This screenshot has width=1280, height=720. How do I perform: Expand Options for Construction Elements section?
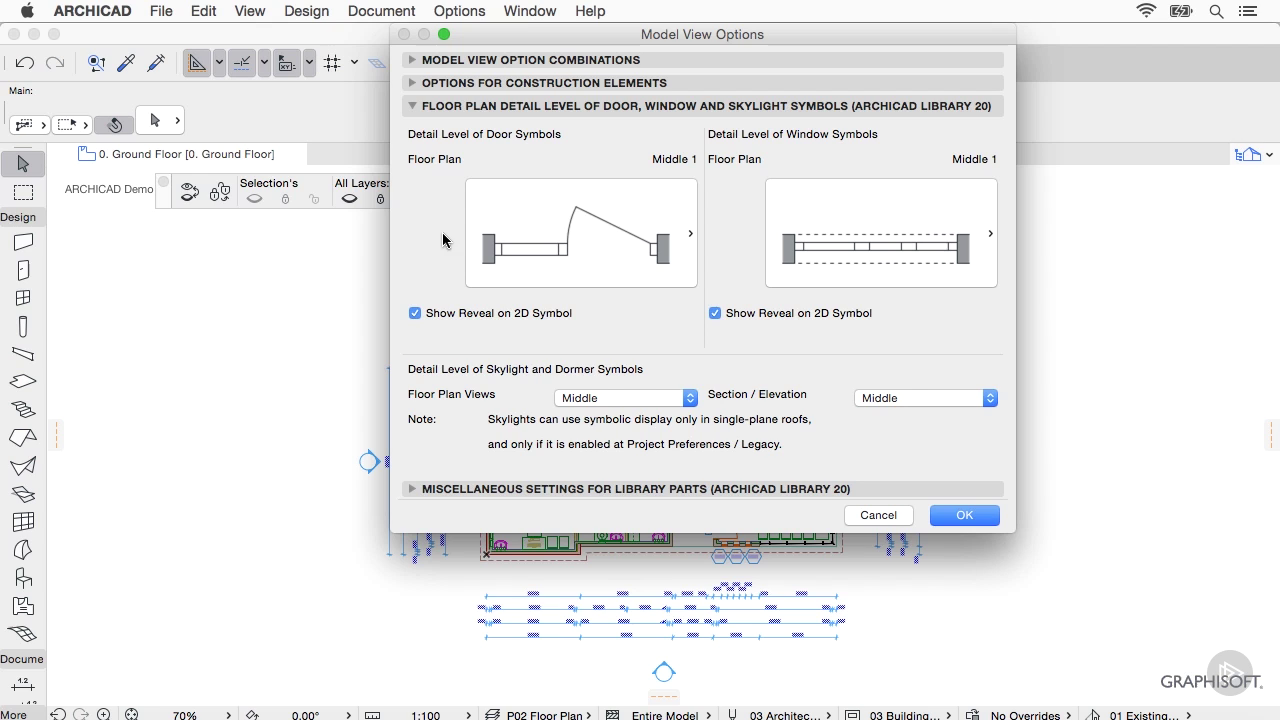pyautogui.click(x=412, y=83)
